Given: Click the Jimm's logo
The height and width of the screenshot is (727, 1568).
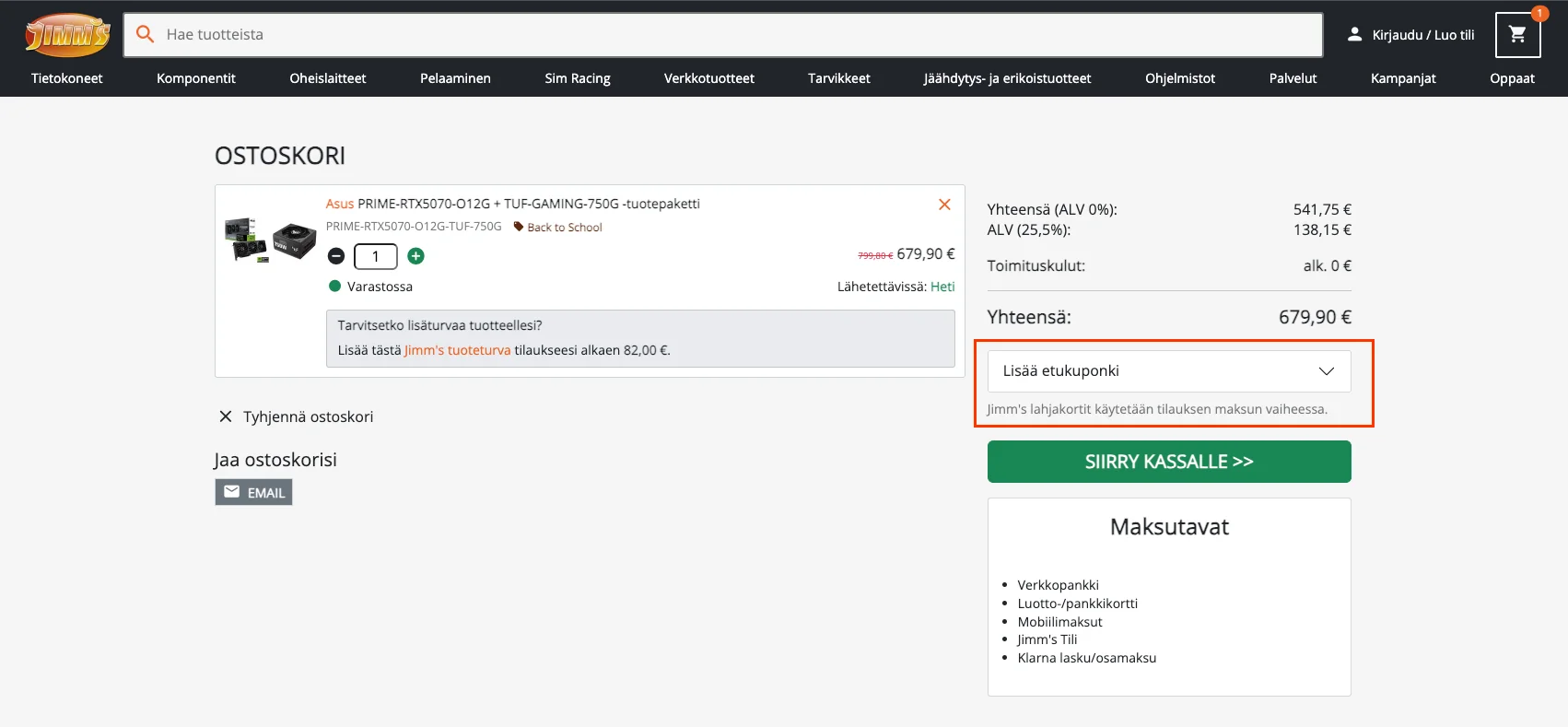Looking at the screenshot, I should pos(67,35).
